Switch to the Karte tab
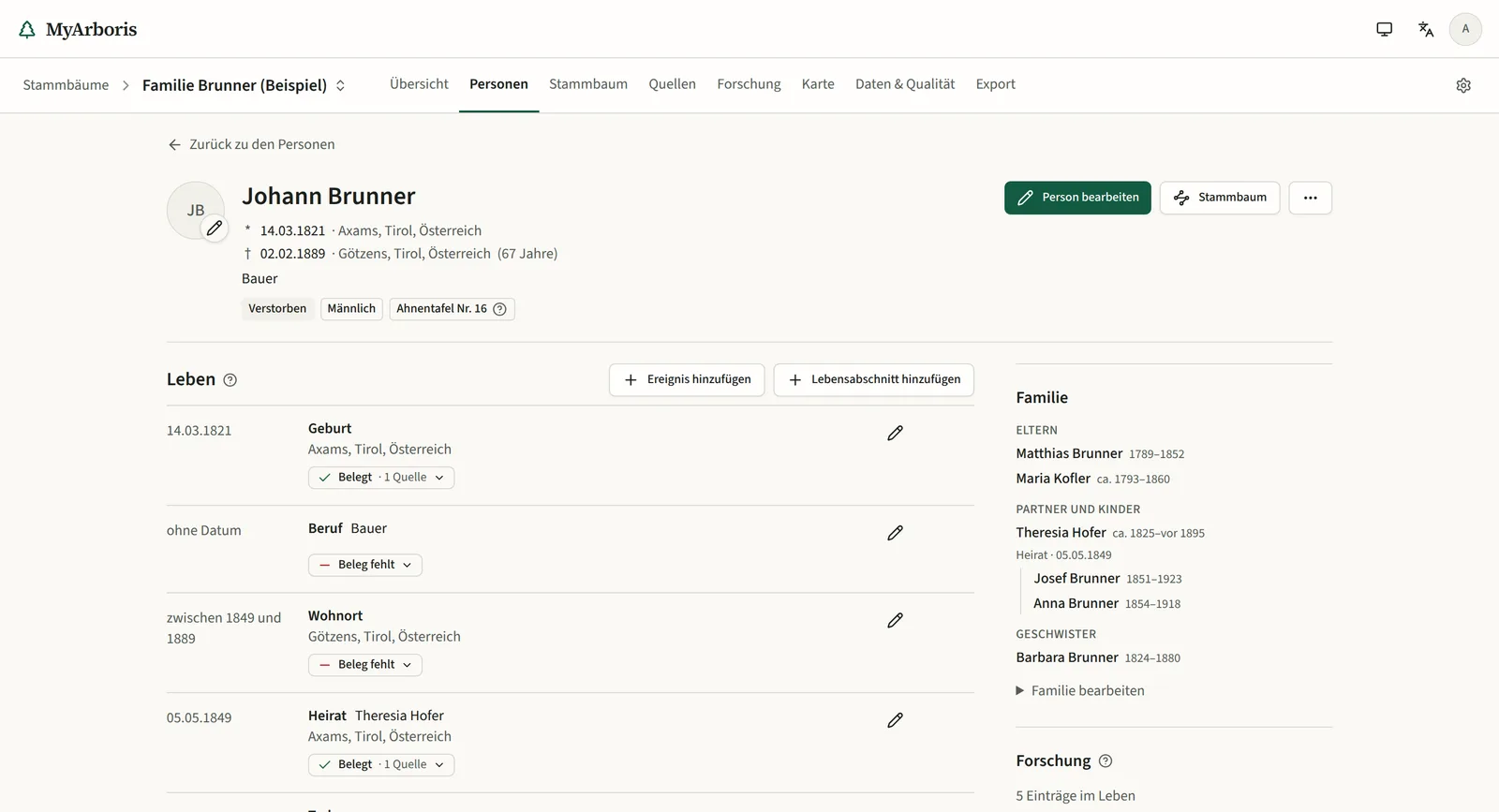 pos(818,84)
